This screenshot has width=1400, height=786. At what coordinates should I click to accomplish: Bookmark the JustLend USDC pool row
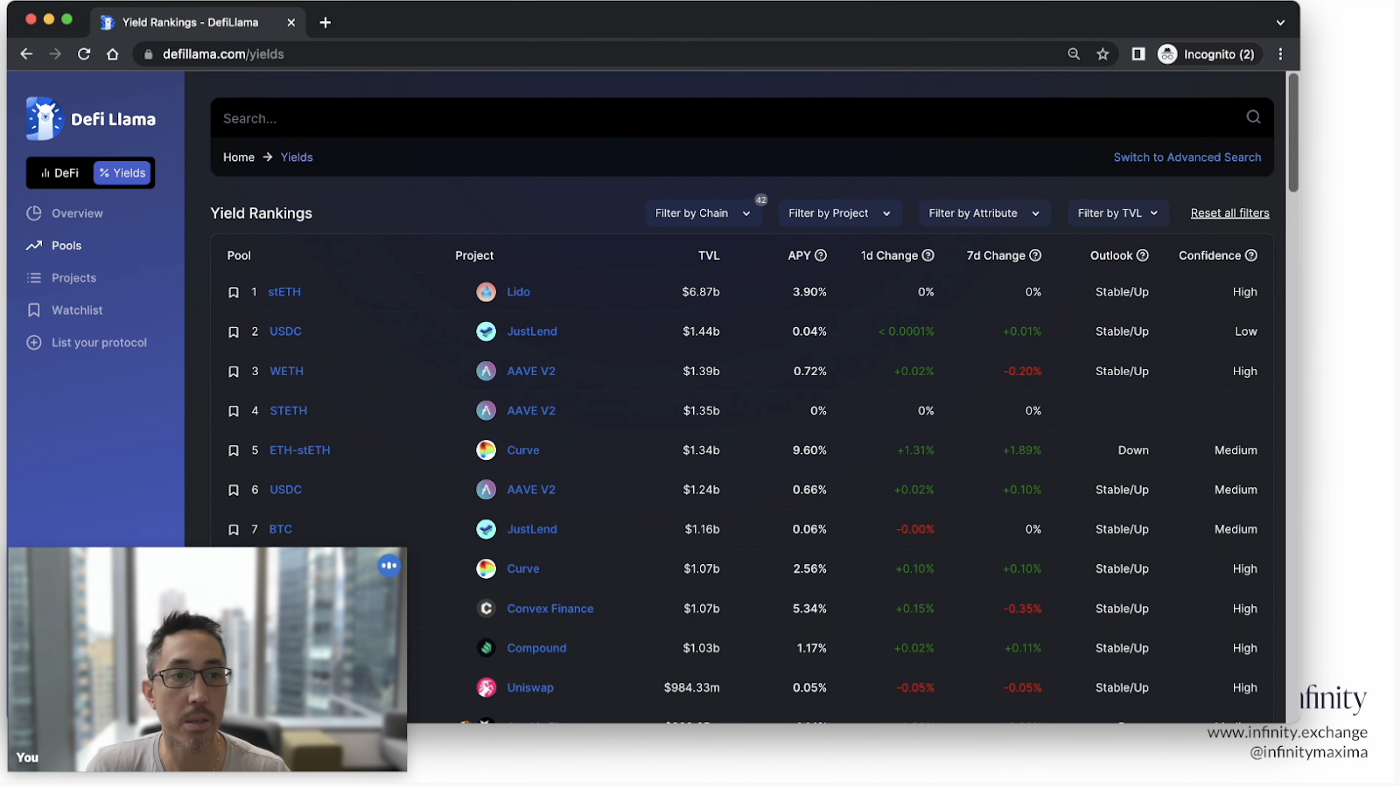[x=233, y=332]
